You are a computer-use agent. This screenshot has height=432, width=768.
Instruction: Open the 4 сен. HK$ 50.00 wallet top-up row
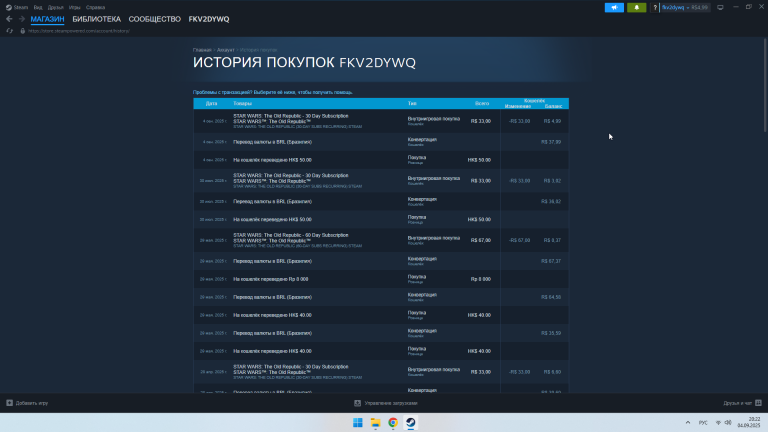coord(381,160)
